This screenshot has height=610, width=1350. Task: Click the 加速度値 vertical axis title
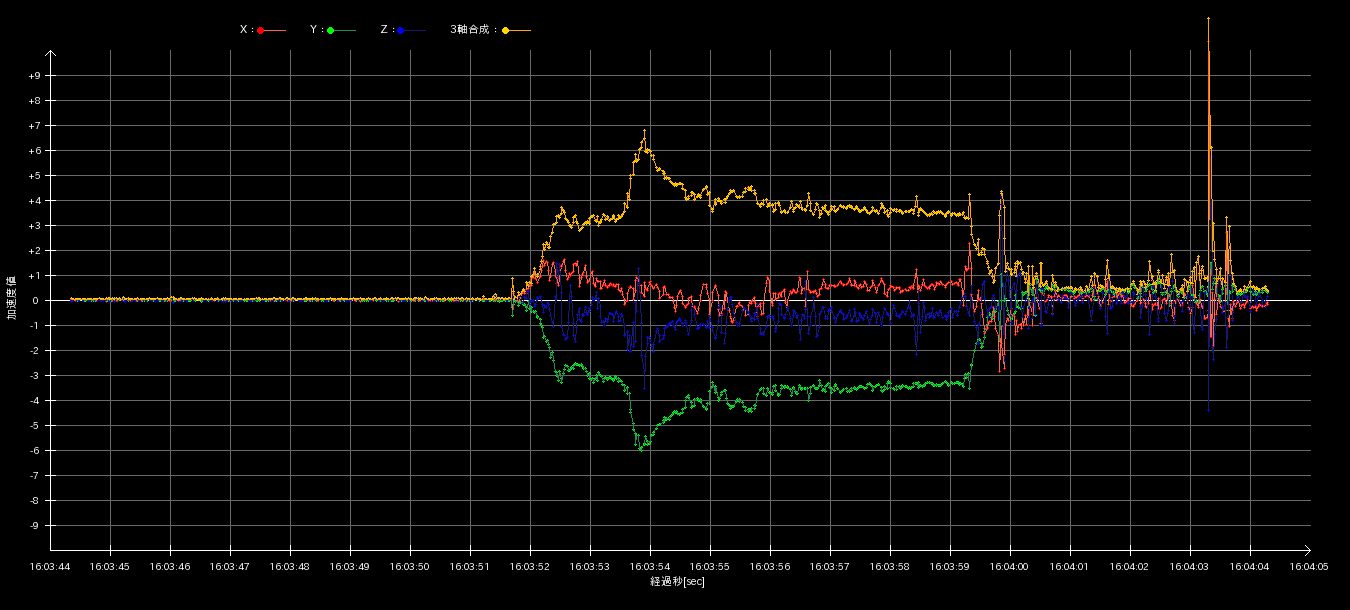tap(12, 297)
